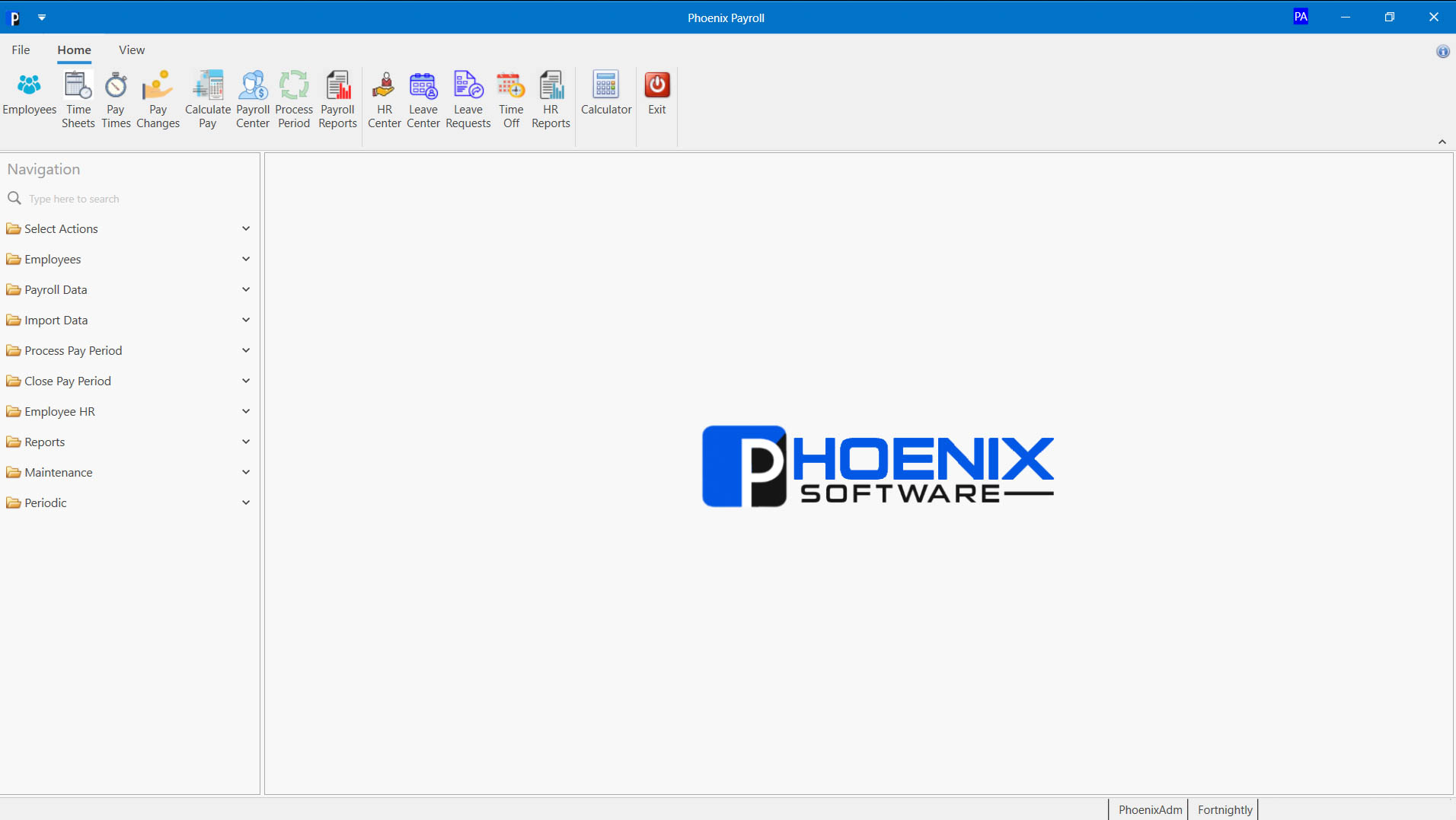The image size is (1456, 820).
Task: Click the PA user badge in title bar
Action: [x=1301, y=17]
